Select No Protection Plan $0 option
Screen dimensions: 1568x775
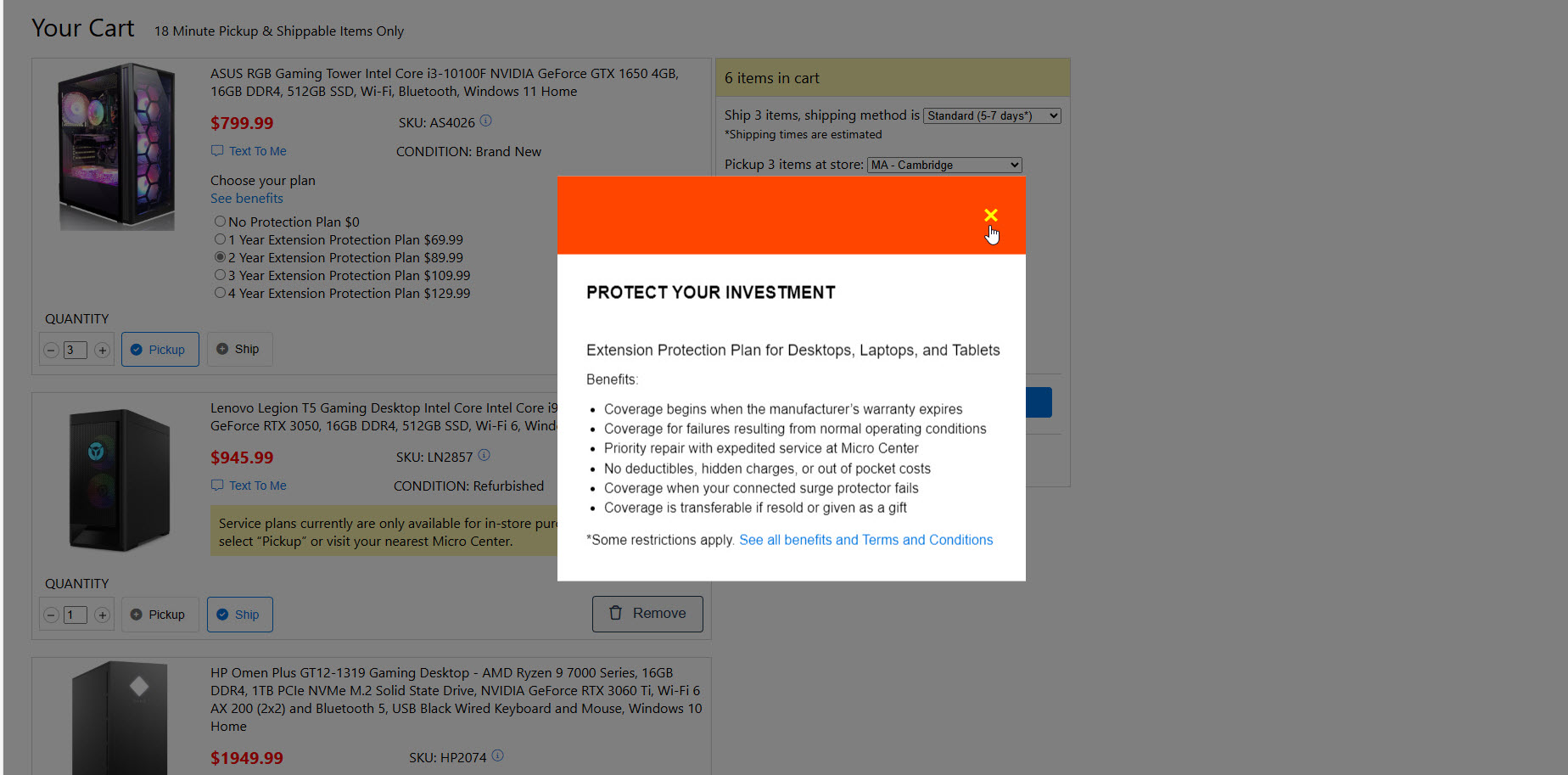pos(220,222)
